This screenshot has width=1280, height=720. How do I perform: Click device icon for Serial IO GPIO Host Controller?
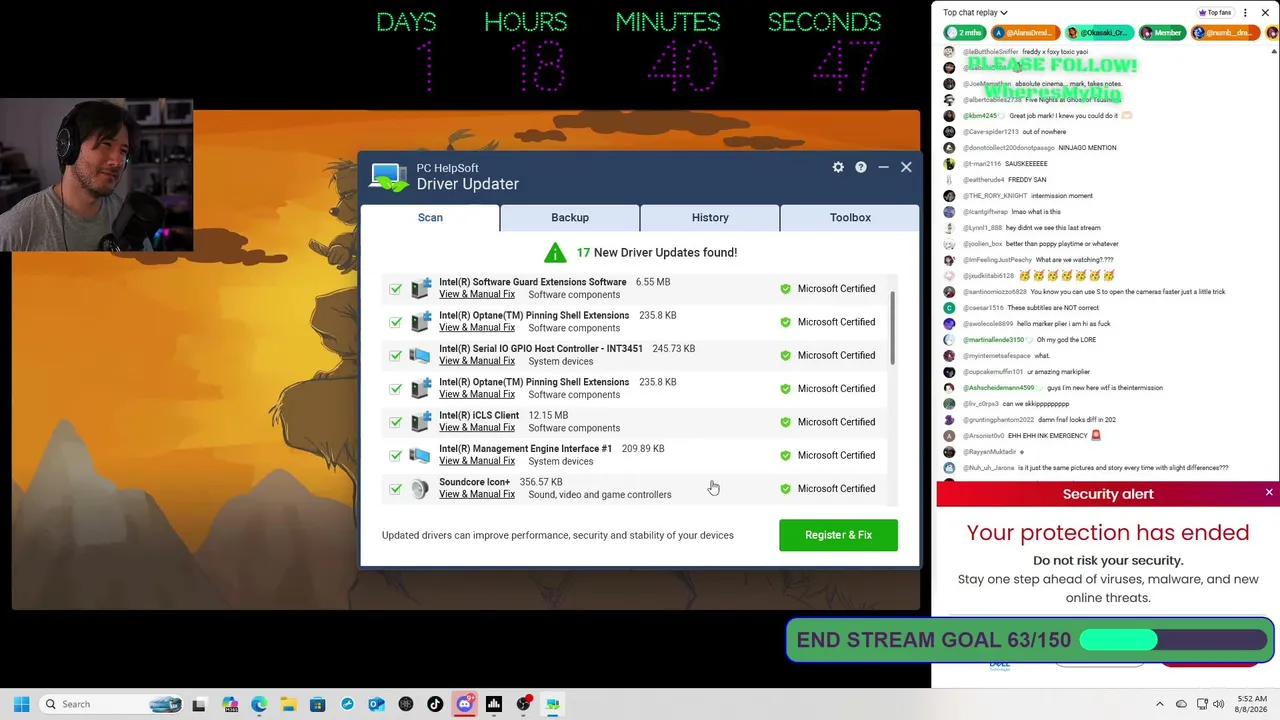[x=421, y=355]
